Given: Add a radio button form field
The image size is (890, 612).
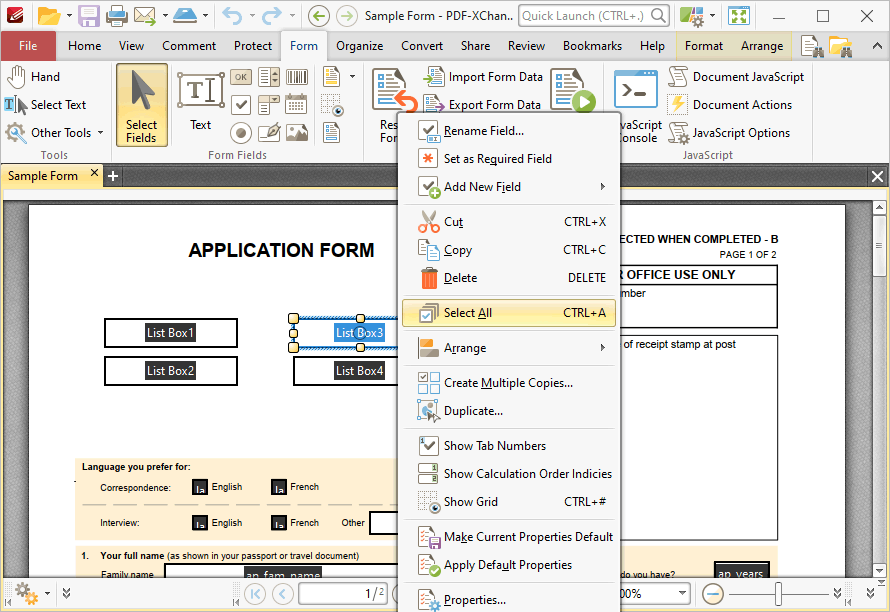Looking at the screenshot, I should pyautogui.click(x=241, y=133).
